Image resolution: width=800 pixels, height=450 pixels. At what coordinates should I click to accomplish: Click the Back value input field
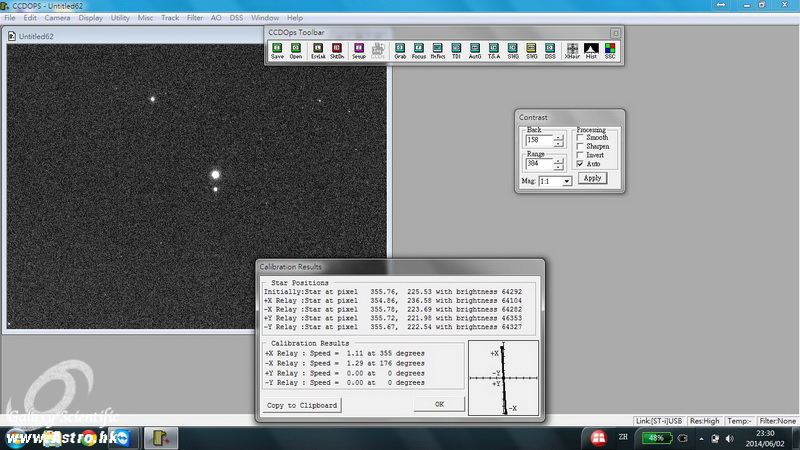coord(538,140)
